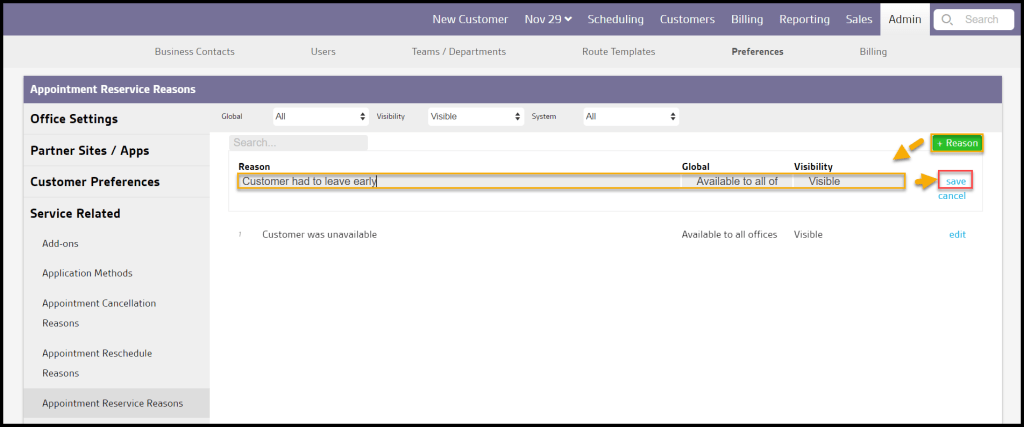Click the green + Reason button
Image resolution: width=1024 pixels, height=427 pixels.
[957, 143]
